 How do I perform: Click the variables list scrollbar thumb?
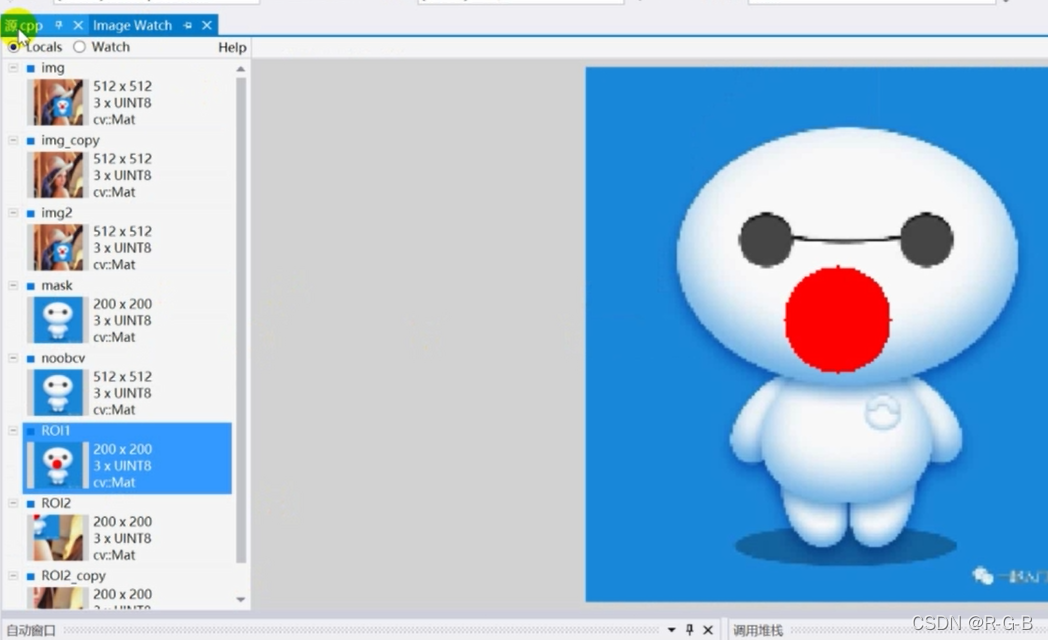[x=241, y=321]
